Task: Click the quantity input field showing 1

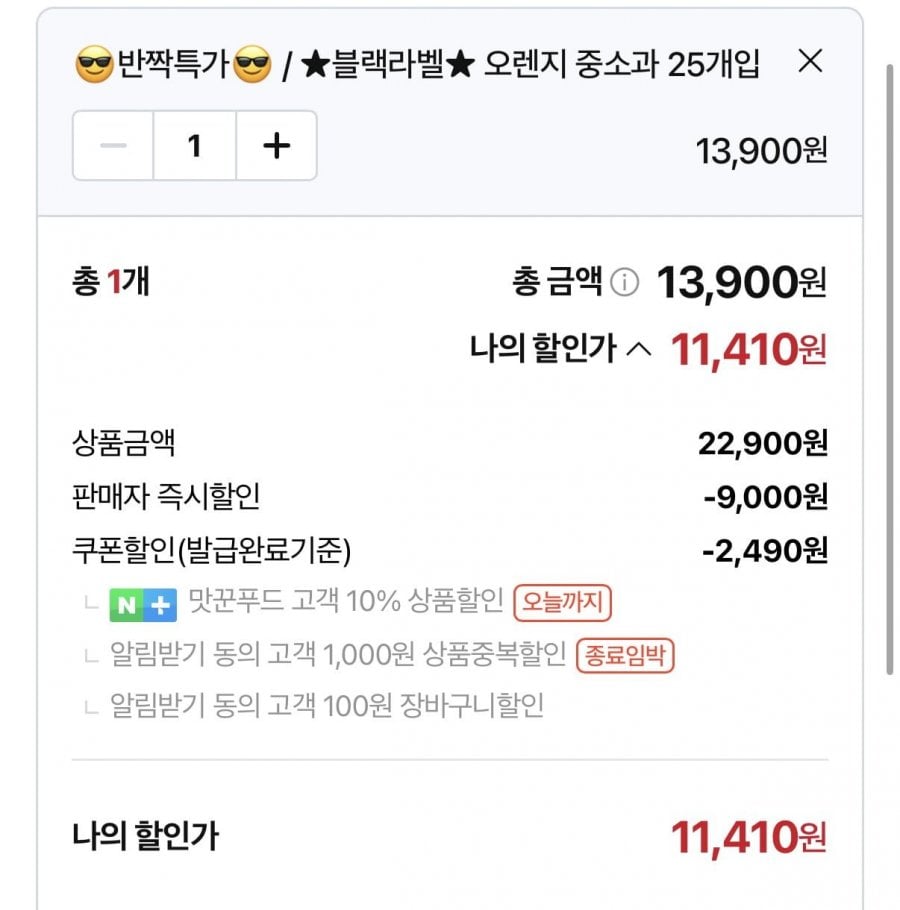Action: tap(195, 146)
